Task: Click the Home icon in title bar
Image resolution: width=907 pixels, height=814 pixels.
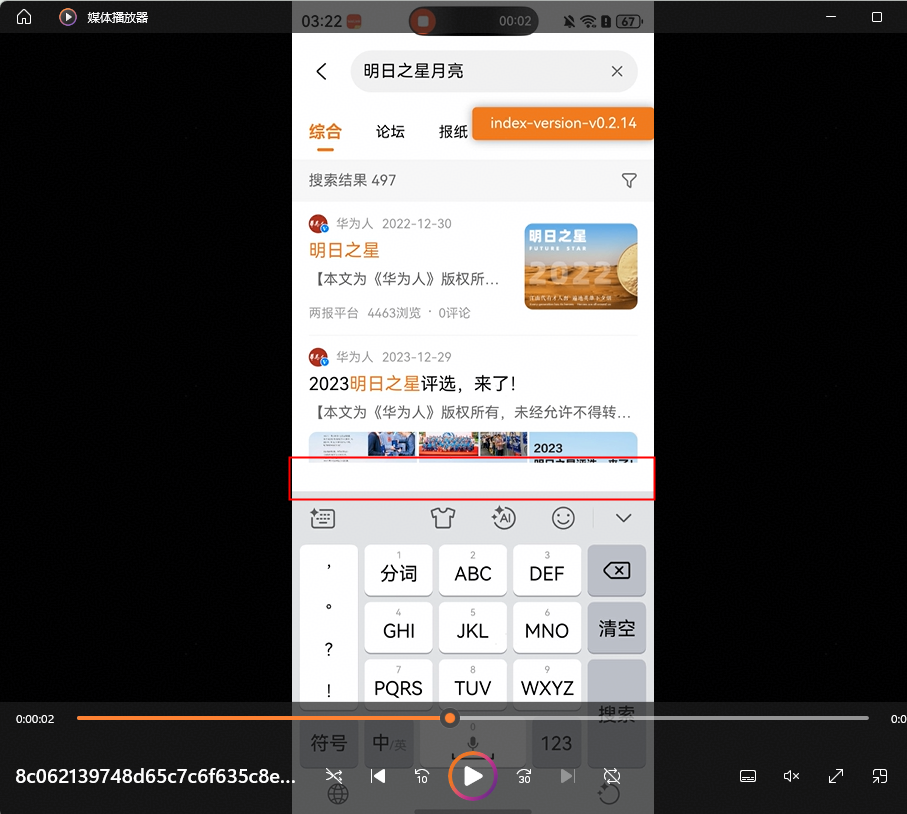Action: [24, 17]
